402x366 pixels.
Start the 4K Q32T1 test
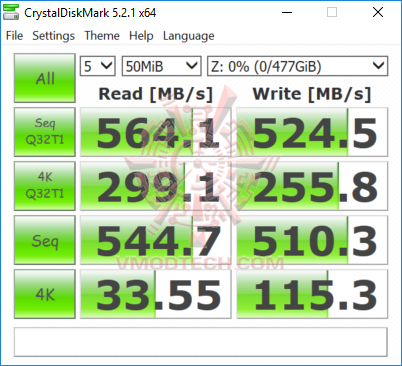[x=45, y=186]
